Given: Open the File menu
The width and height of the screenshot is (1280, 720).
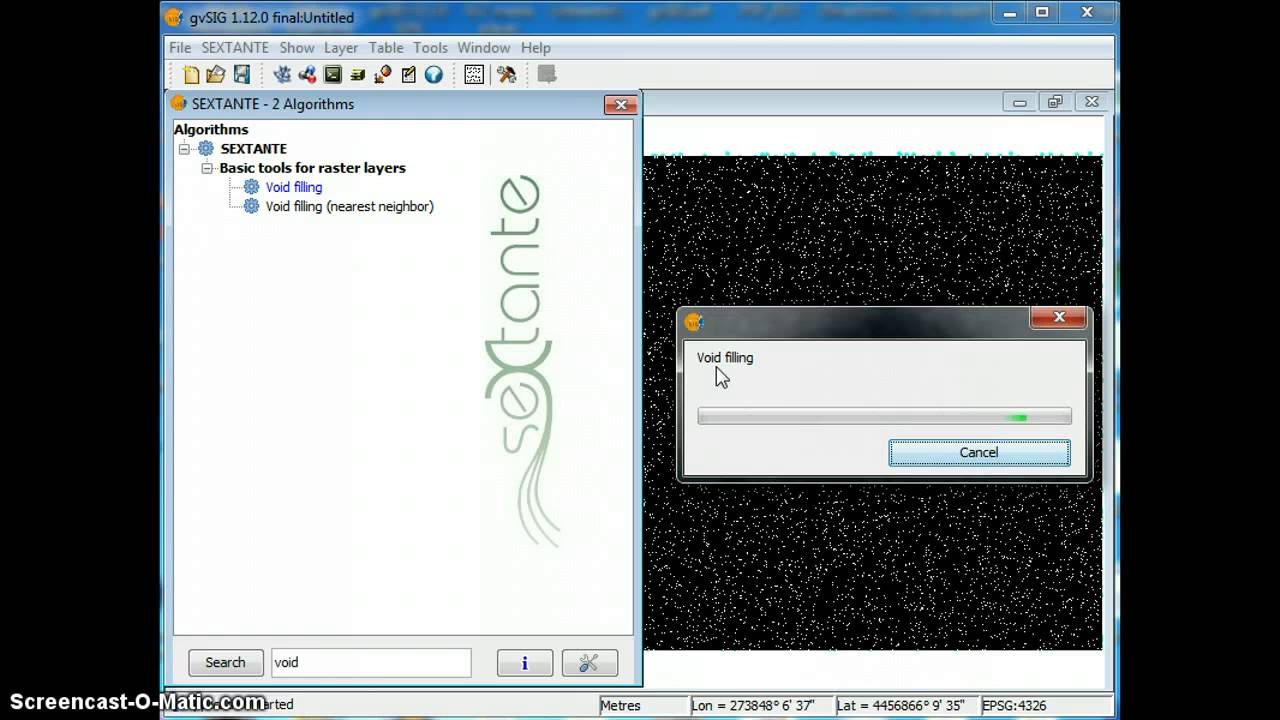Looking at the screenshot, I should pyautogui.click(x=180, y=47).
